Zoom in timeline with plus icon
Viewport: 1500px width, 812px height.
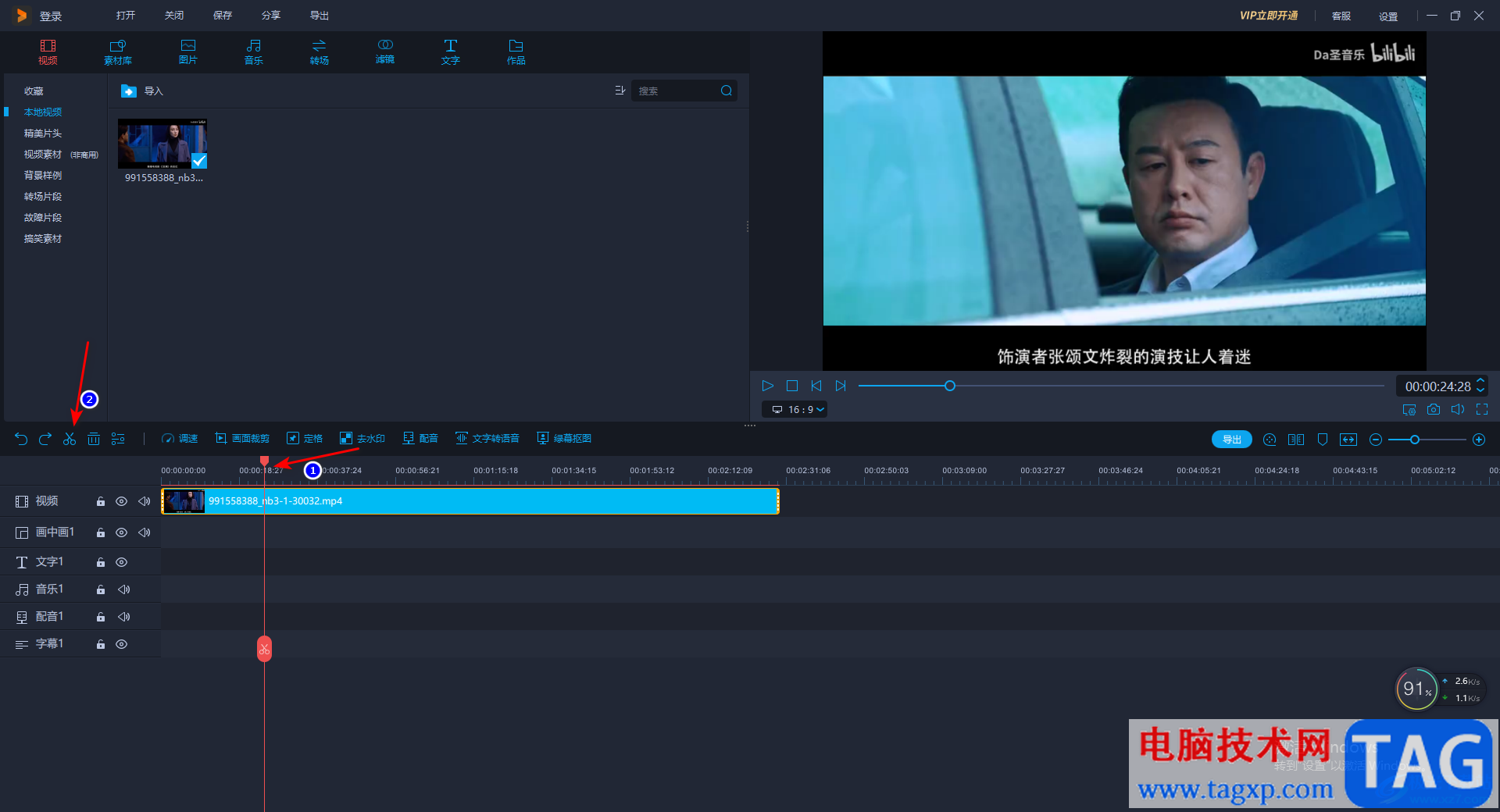pyautogui.click(x=1479, y=440)
